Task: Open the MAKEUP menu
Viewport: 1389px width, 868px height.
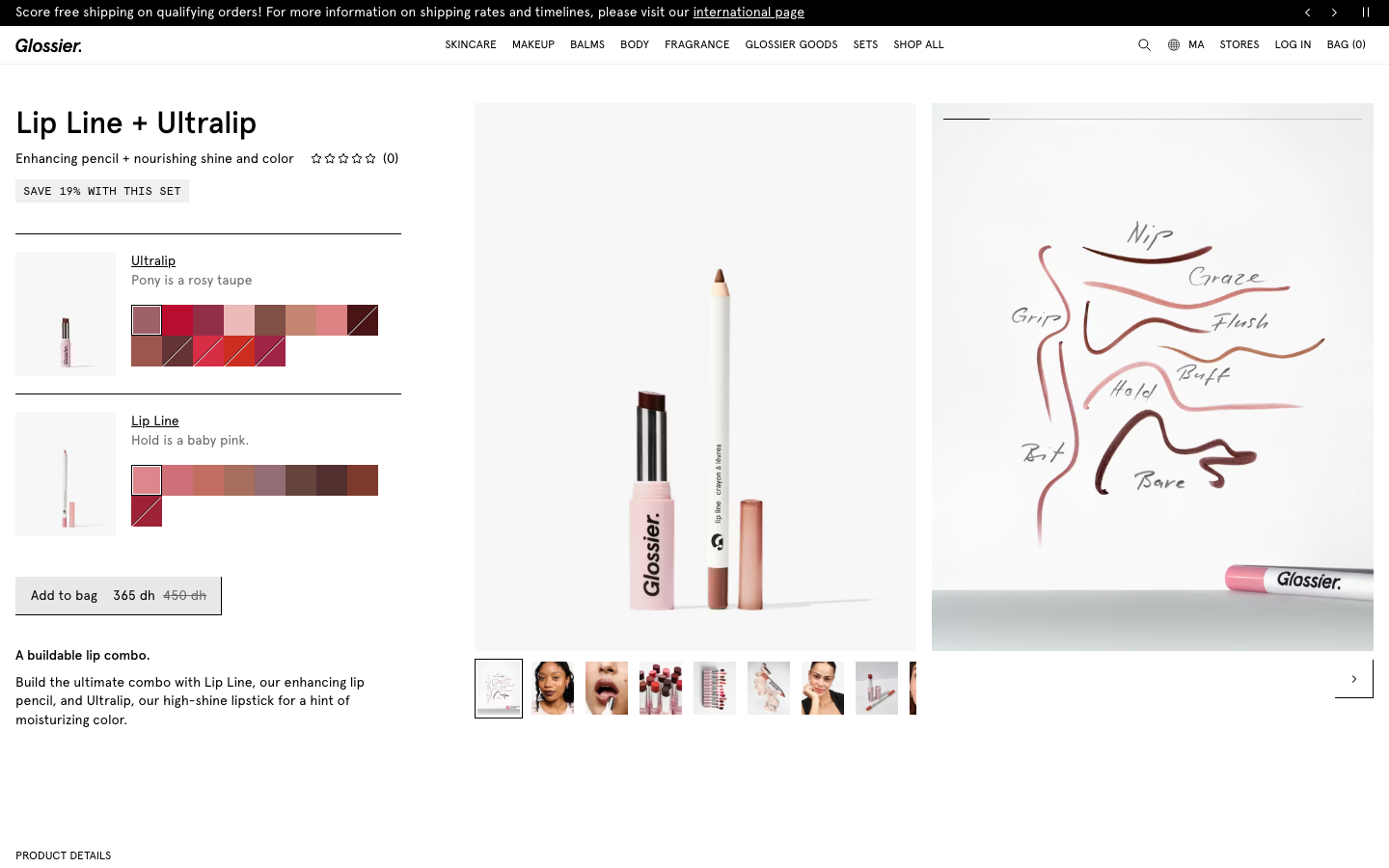Action: 533,44
